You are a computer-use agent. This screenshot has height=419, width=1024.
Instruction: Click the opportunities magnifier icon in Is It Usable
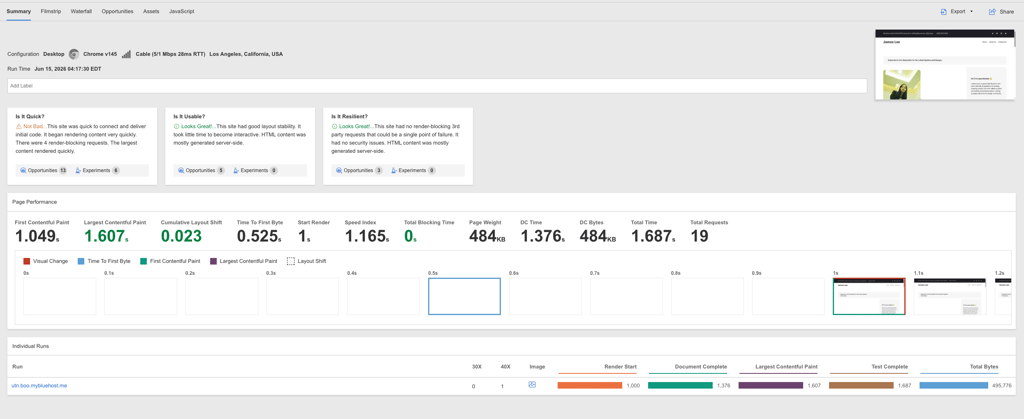pos(182,170)
